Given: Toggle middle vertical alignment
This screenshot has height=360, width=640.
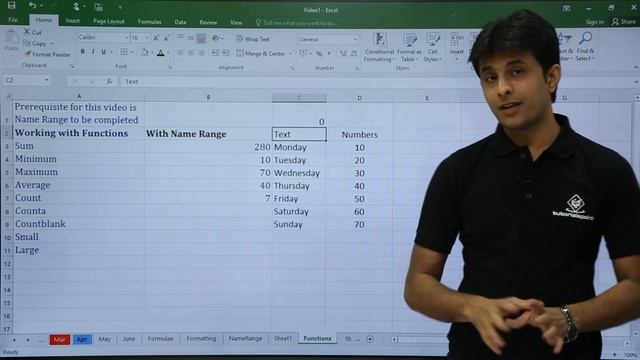Looking at the screenshot, I should (x=191, y=38).
